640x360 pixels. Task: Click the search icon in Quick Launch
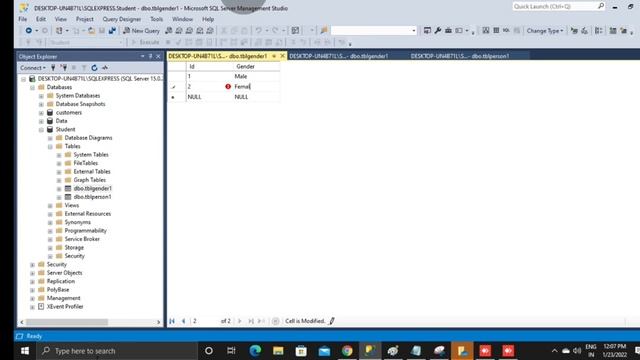601,6
